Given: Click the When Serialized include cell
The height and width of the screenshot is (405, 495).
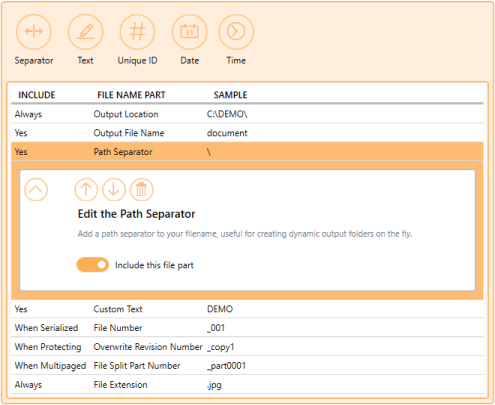Looking at the screenshot, I should click(x=46, y=328).
